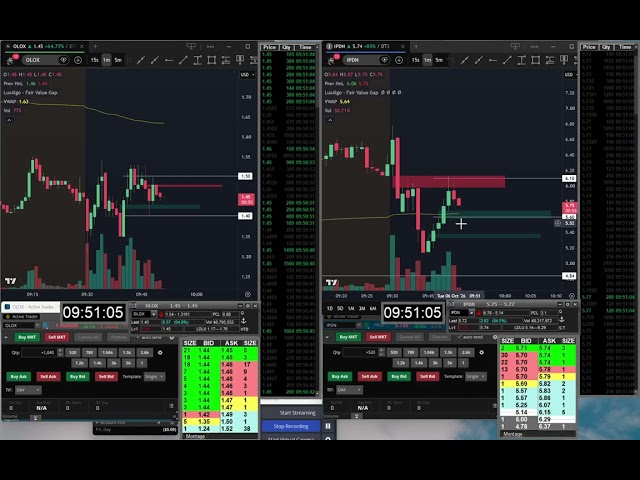Select the rectangle tool in OLOX chart toolbar

pos(211,60)
